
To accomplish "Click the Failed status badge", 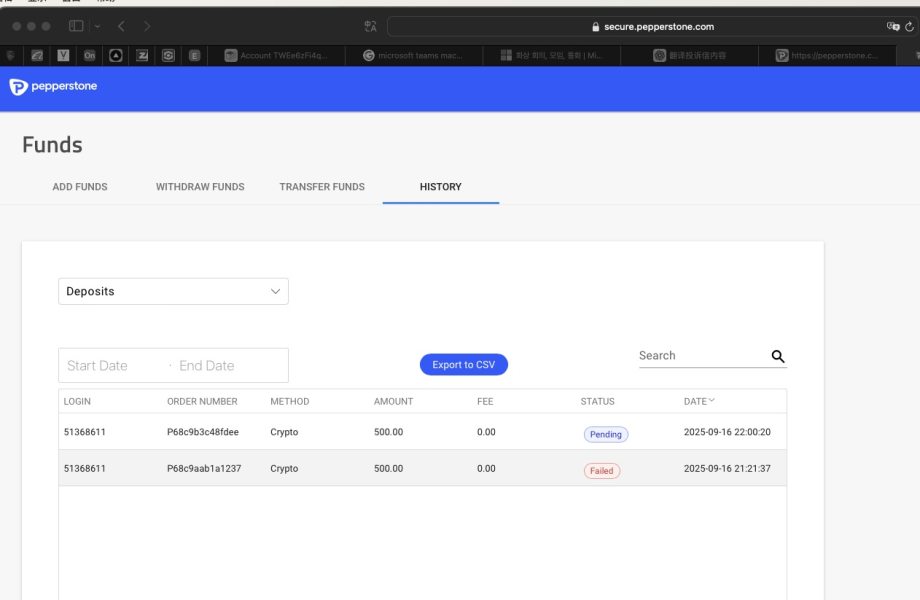I will (x=602, y=470).
